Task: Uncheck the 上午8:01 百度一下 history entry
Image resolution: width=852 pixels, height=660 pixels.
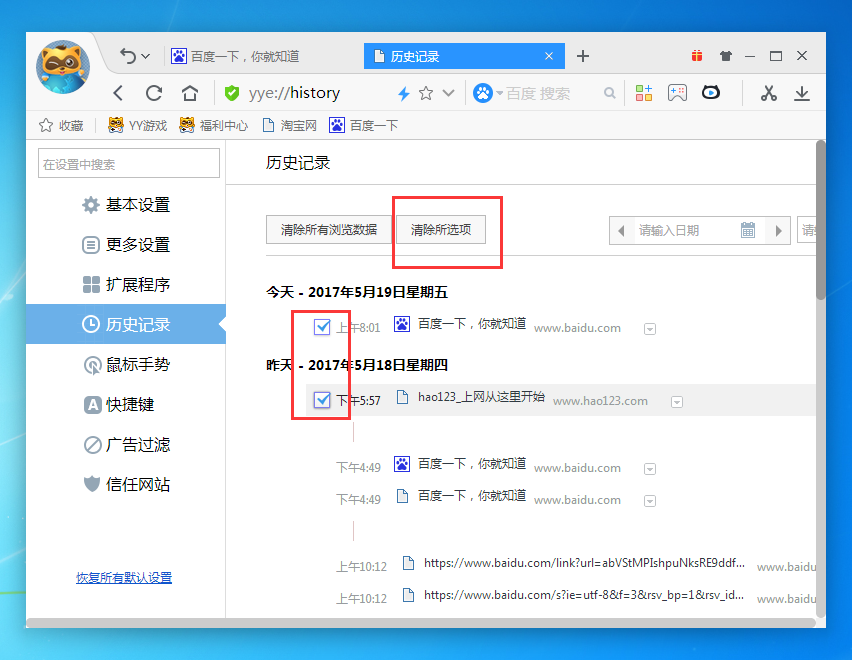Action: coord(322,326)
